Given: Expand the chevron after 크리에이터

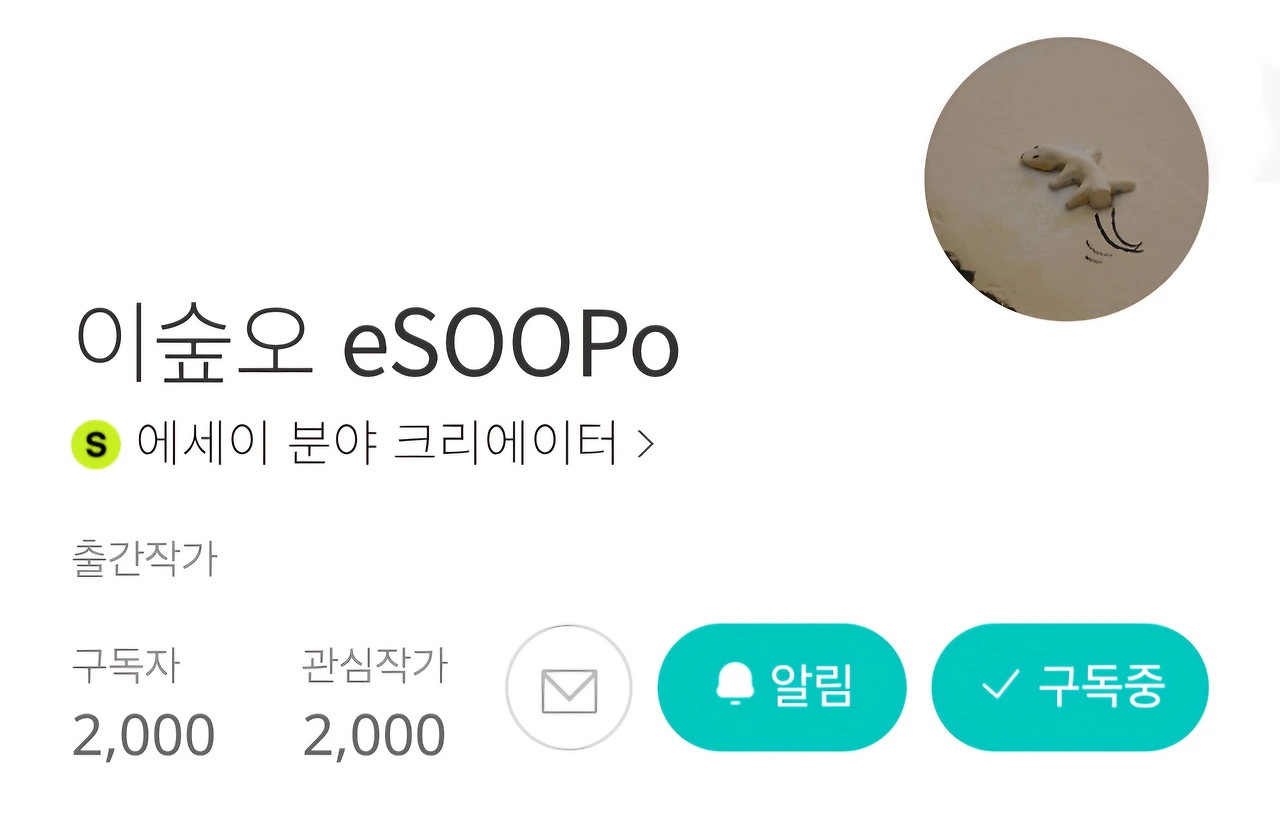Looking at the screenshot, I should click(646, 444).
